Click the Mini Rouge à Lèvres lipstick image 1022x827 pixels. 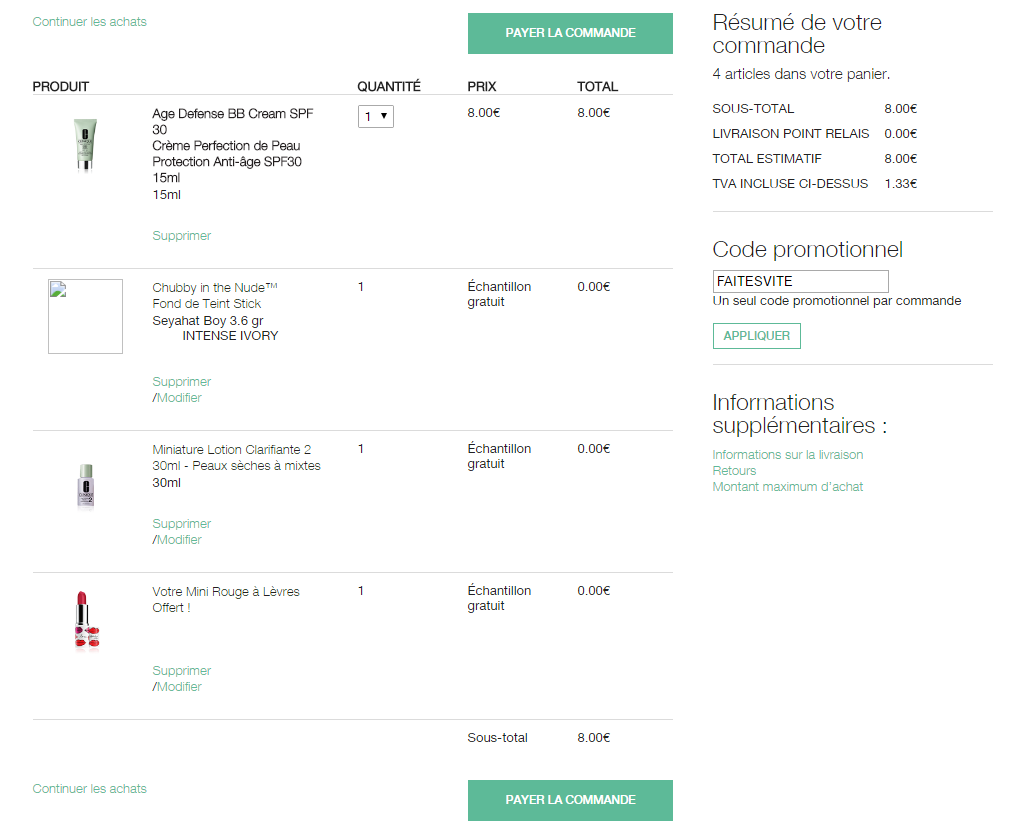coord(86,620)
